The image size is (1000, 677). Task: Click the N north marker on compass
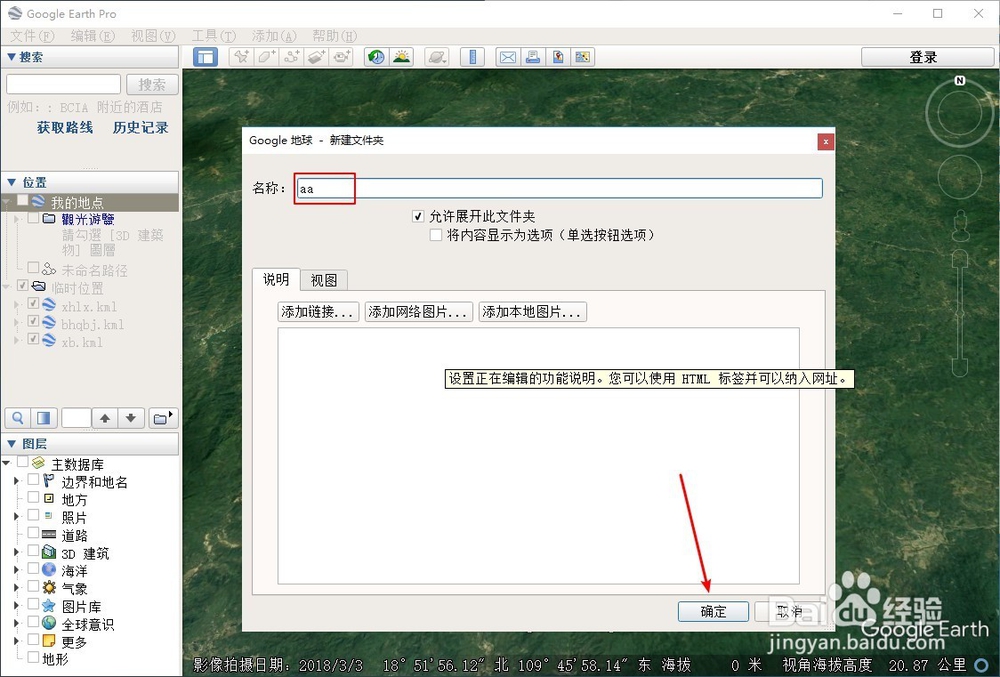pyautogui.click(x=960, y=80)
